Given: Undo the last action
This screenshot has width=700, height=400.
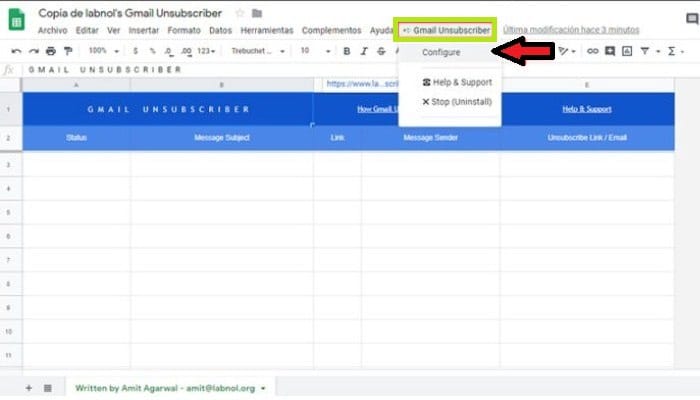Looking at the screenshot, I should (x=16, y=51).
